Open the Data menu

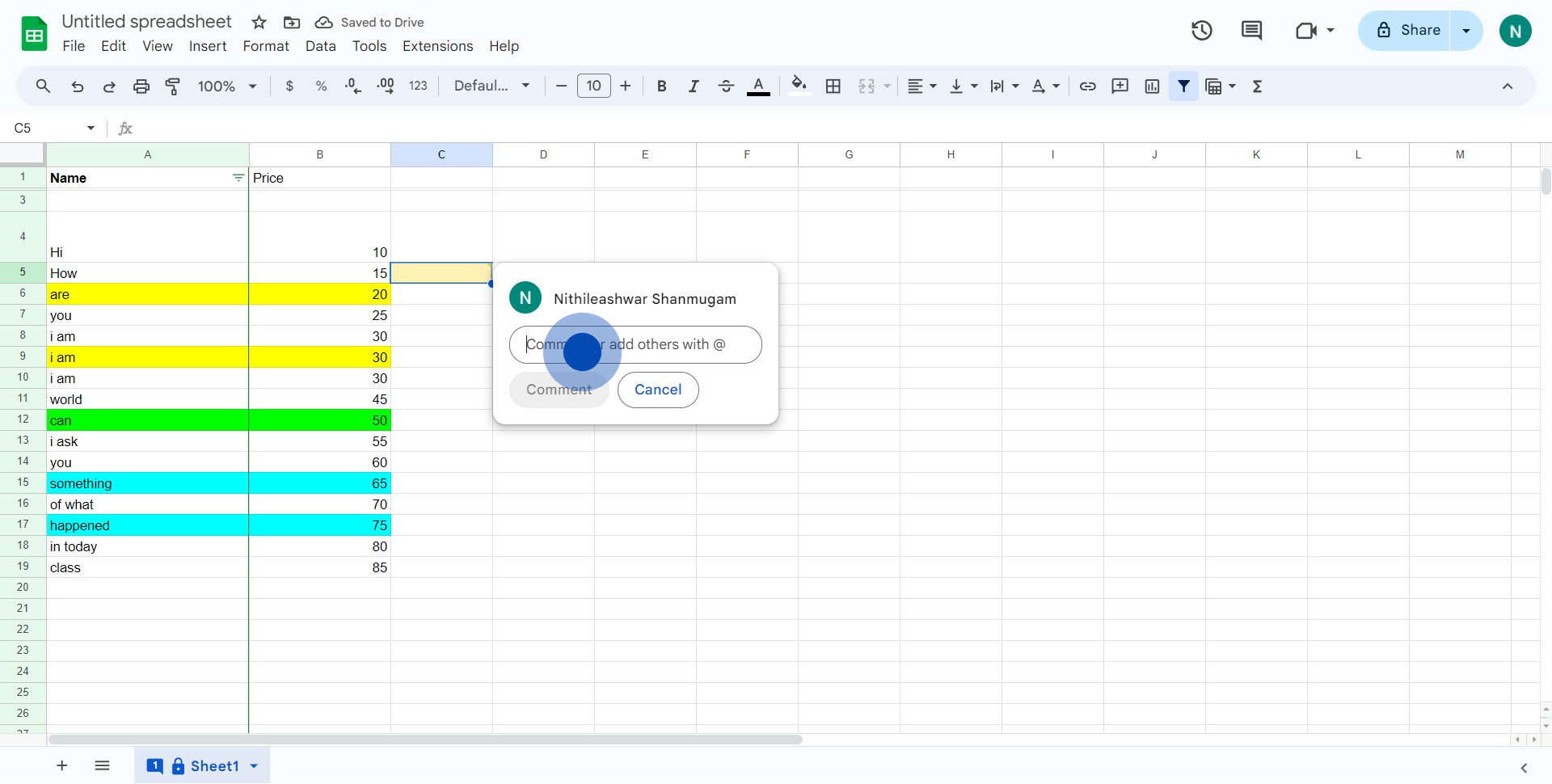coord(321,46)
